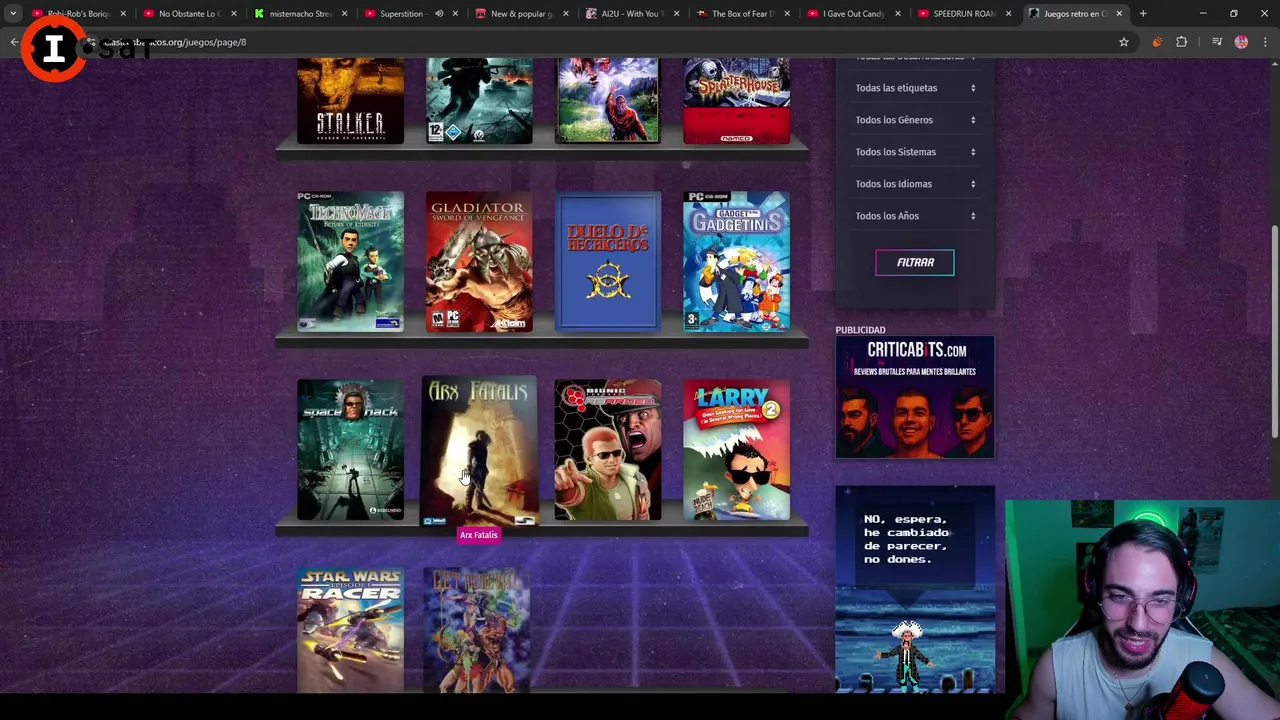Open the Duelo de Hechiceros cover

[x=608, y=261]
